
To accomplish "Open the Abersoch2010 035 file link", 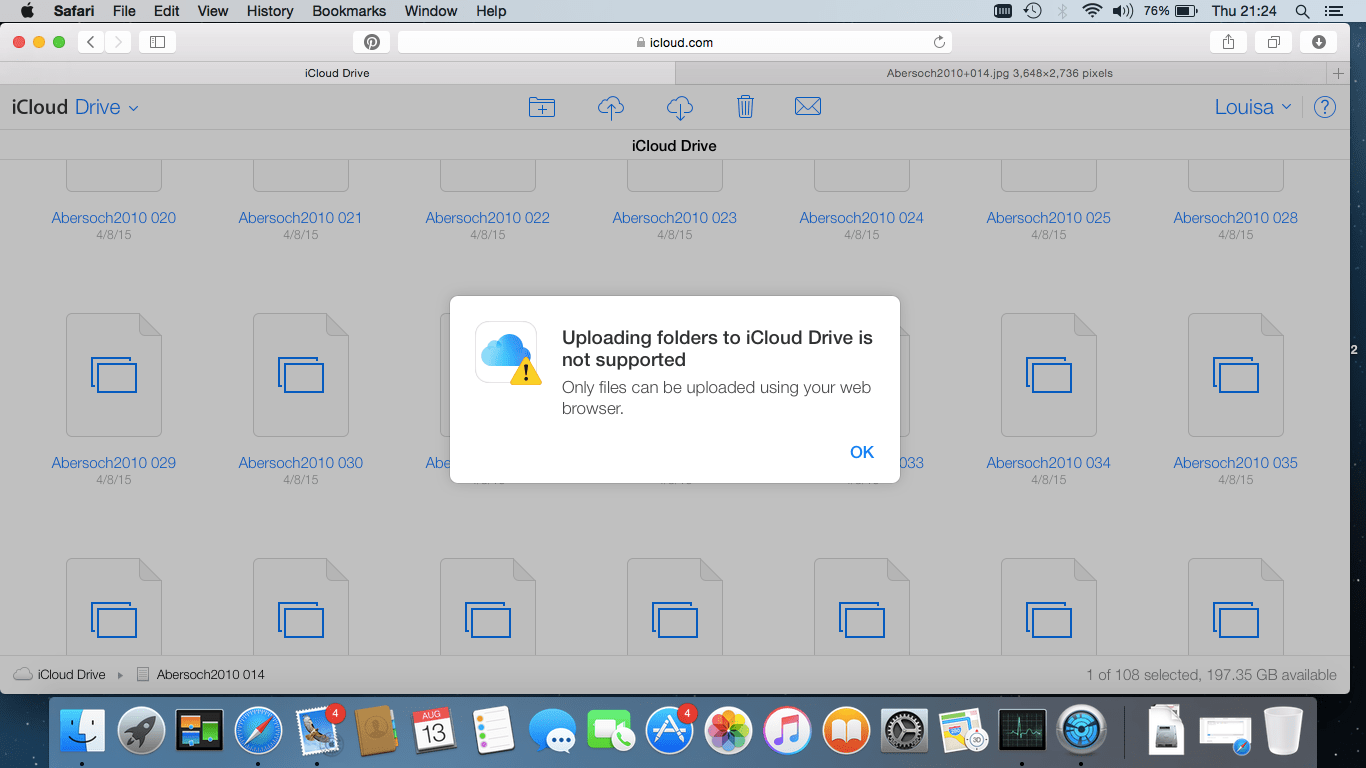I will pyautogui.click(x=1235, y=462).
